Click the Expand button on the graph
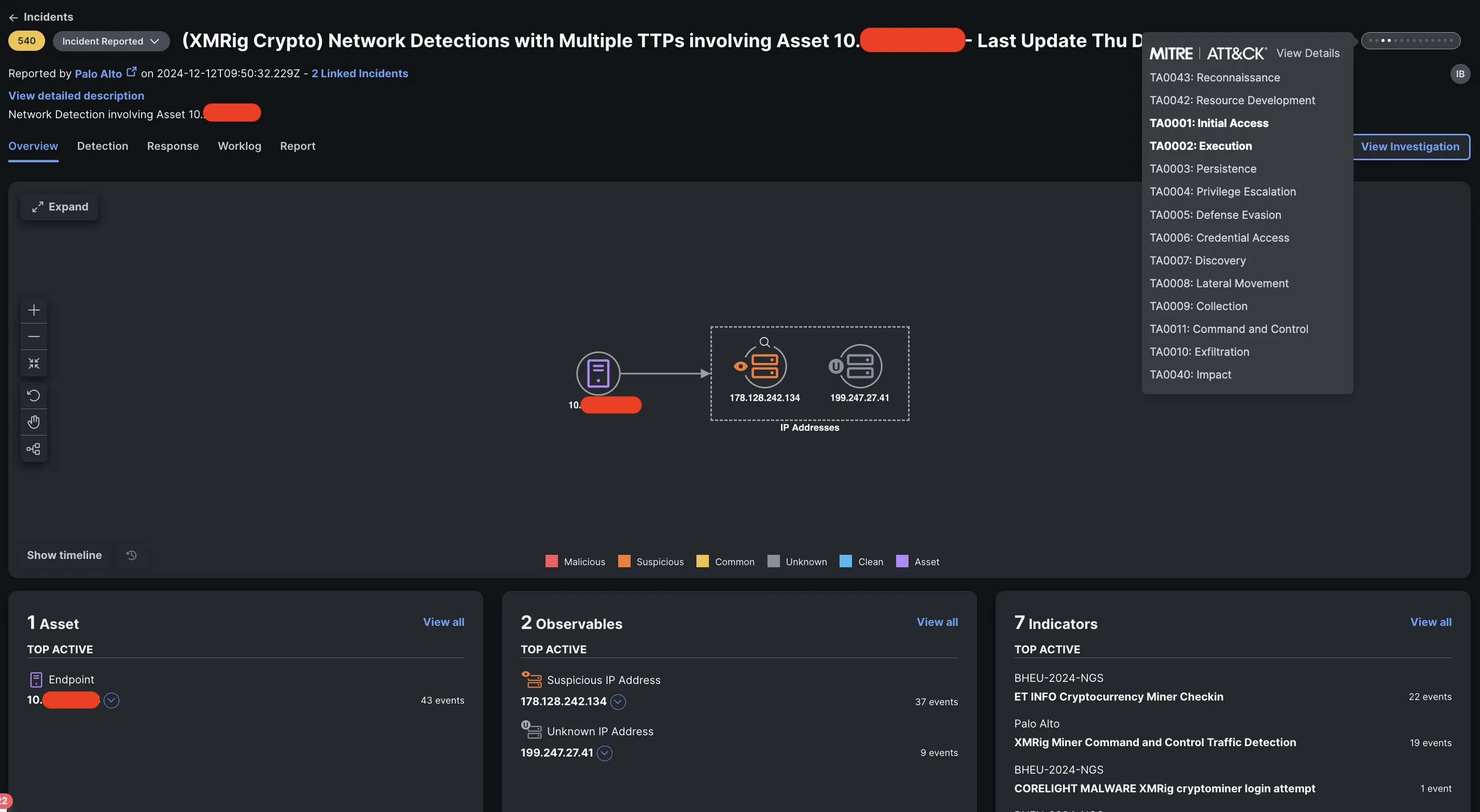Viewport: 1480px width, 812px height. pos(59,207)
